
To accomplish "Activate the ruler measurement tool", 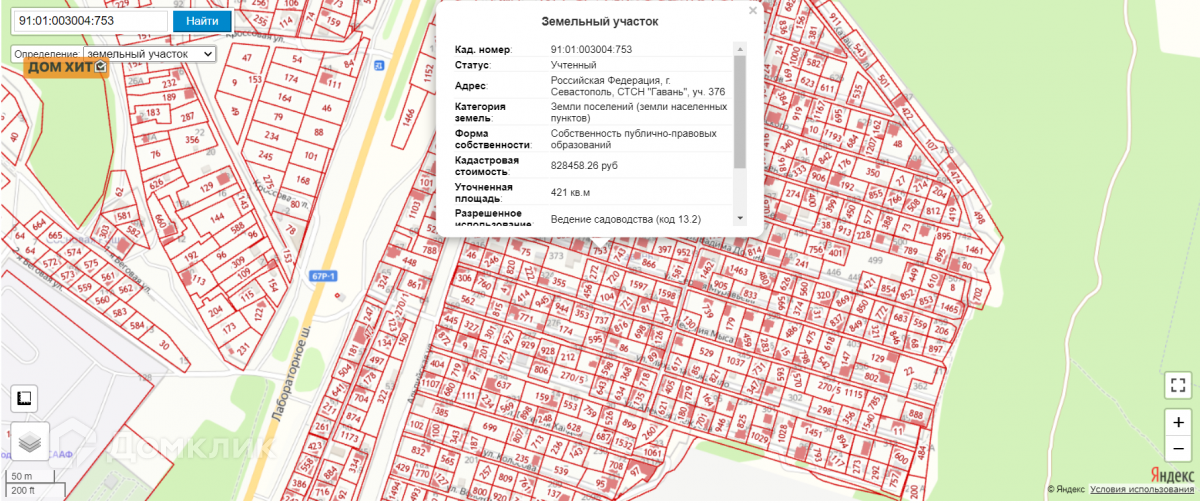I will [25, 399].
